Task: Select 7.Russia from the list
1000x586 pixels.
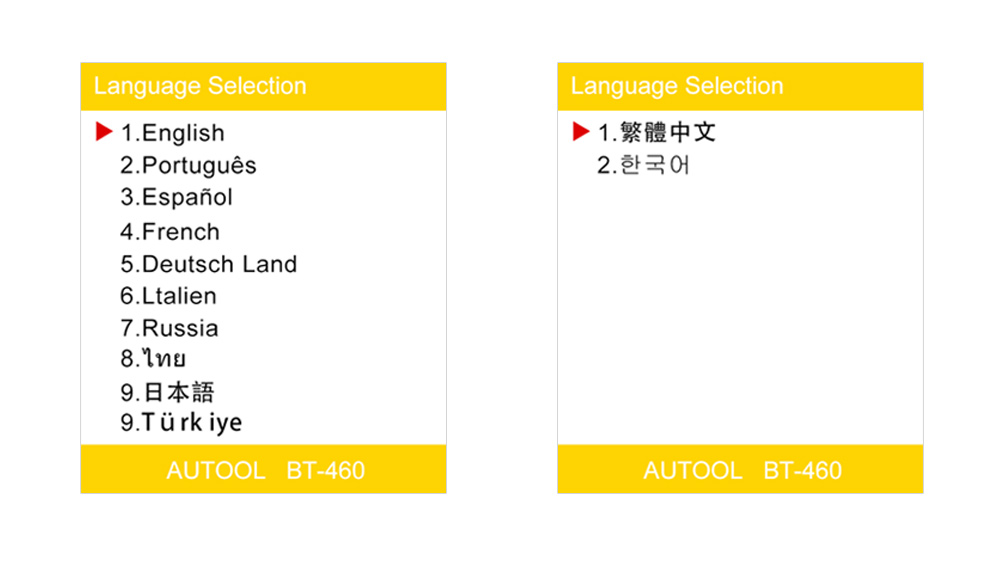Action: tap(170, 328)
